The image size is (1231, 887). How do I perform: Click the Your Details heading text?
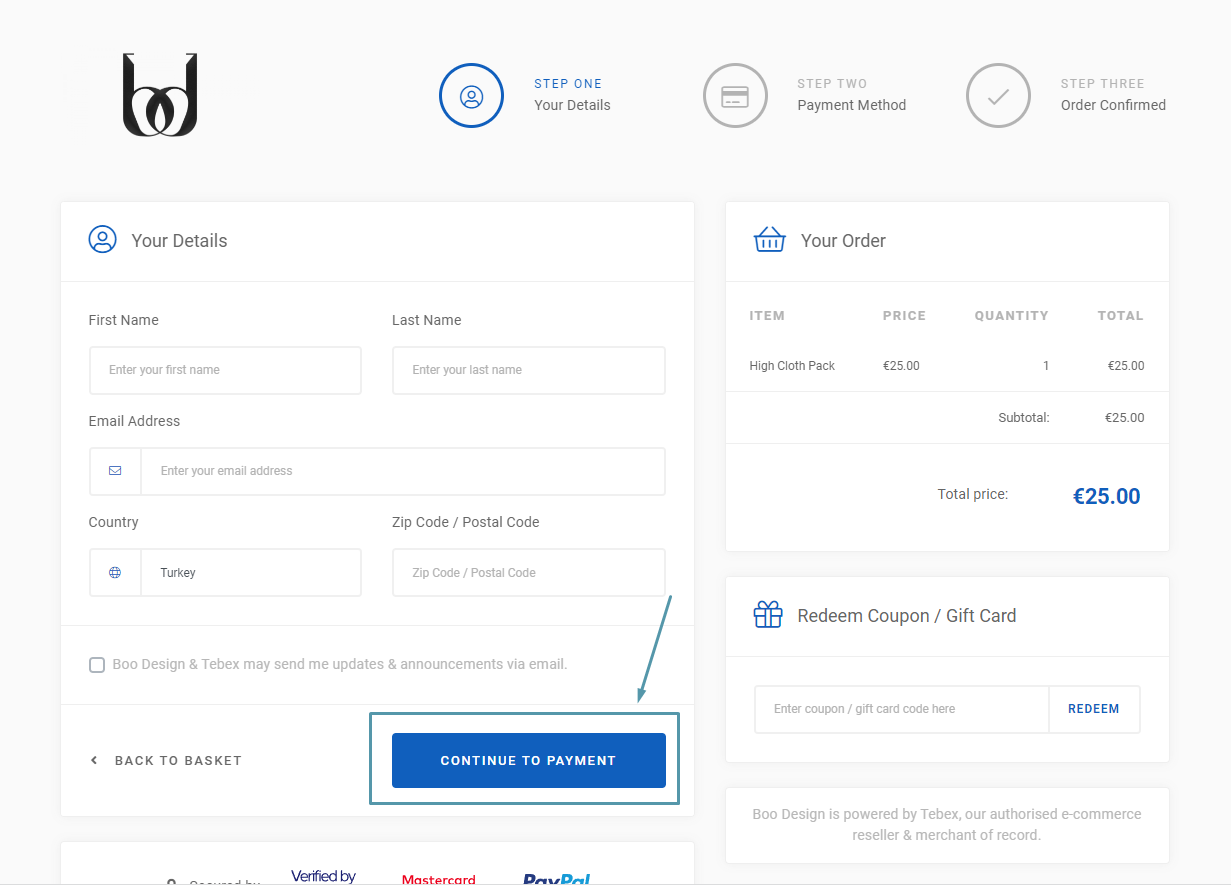(x=179, y=240)
